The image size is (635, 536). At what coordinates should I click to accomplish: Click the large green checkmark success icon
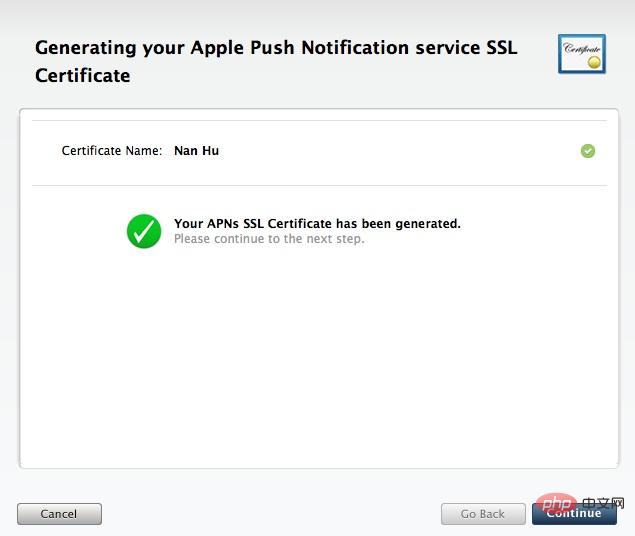click(x=144, y=231)
